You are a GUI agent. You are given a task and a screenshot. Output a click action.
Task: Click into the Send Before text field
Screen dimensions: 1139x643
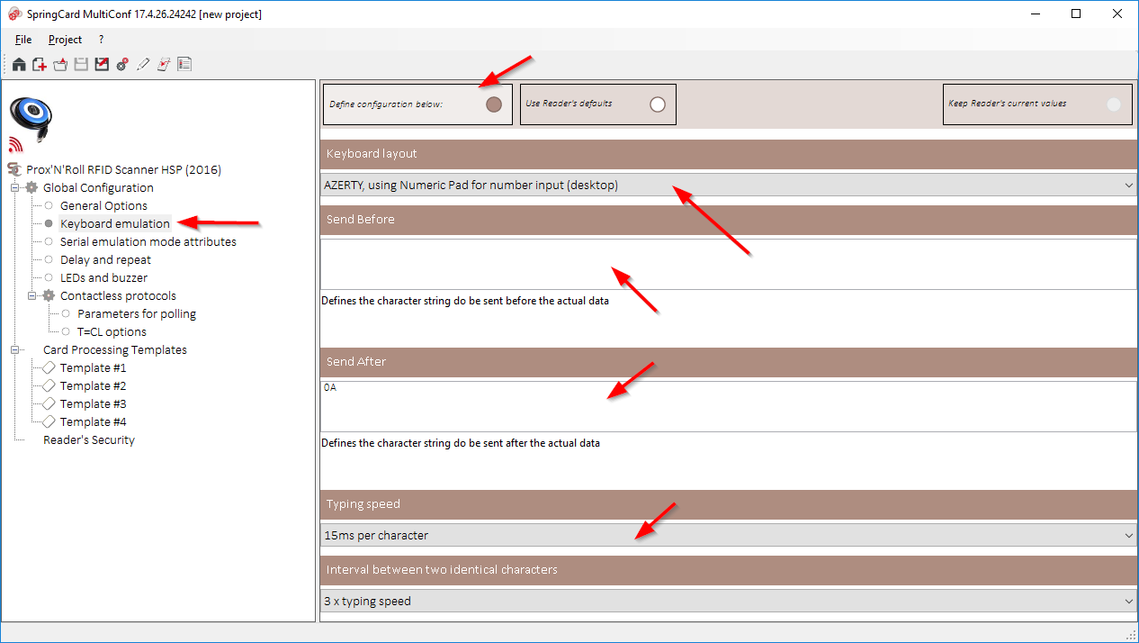[x=728, y=264]
